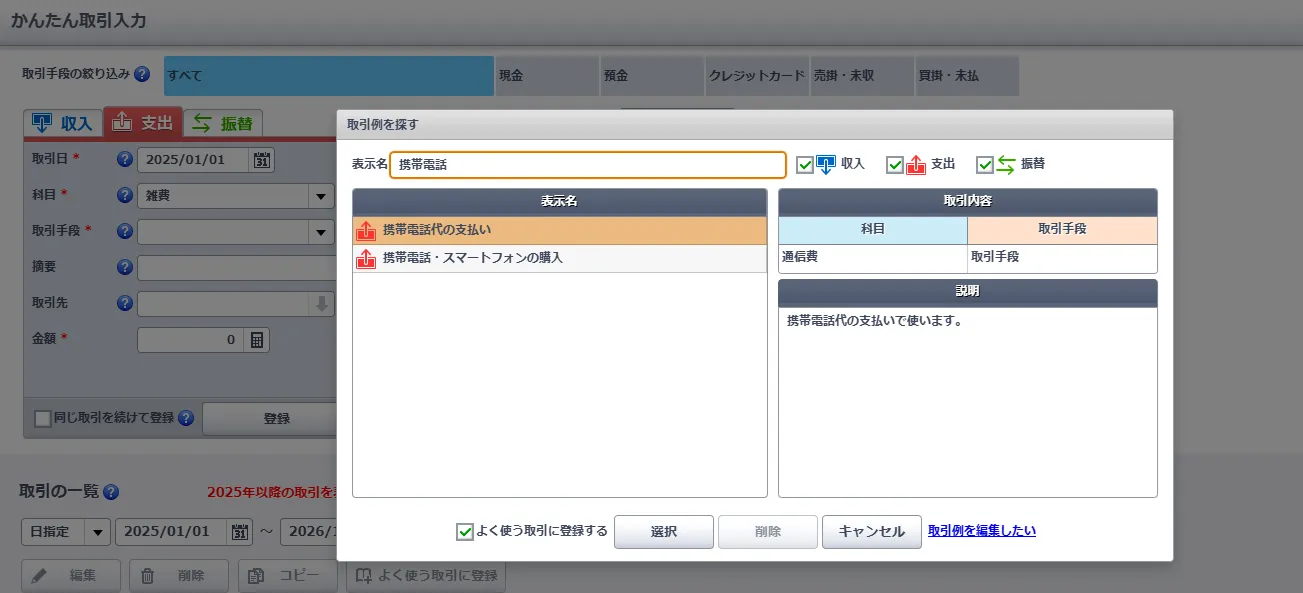
Task: Uncheck the 収入 checkbox in the dialog
Action: [x=804, y=164]
